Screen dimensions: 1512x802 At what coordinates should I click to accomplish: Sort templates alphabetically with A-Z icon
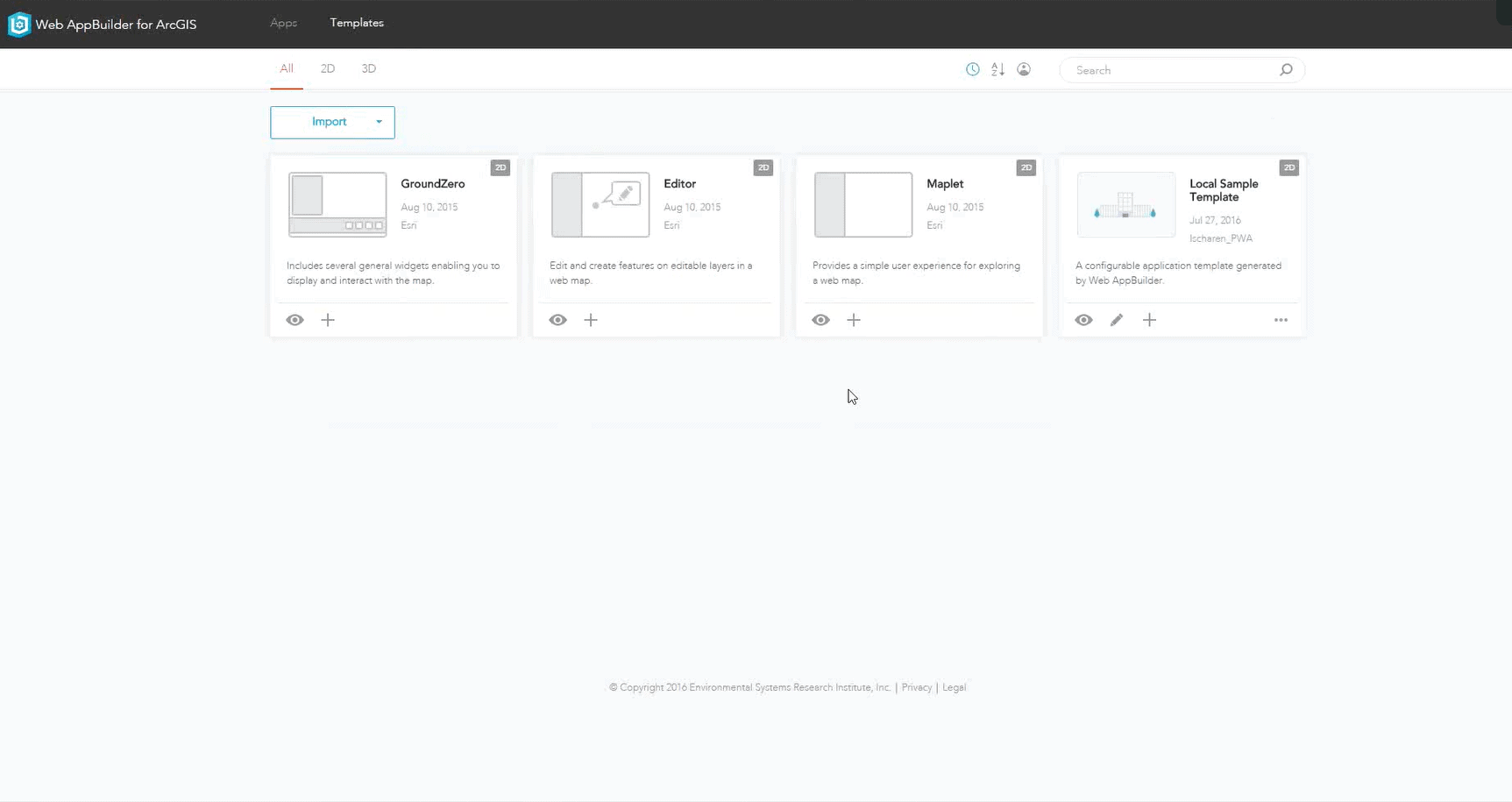(x=997, y=69)
